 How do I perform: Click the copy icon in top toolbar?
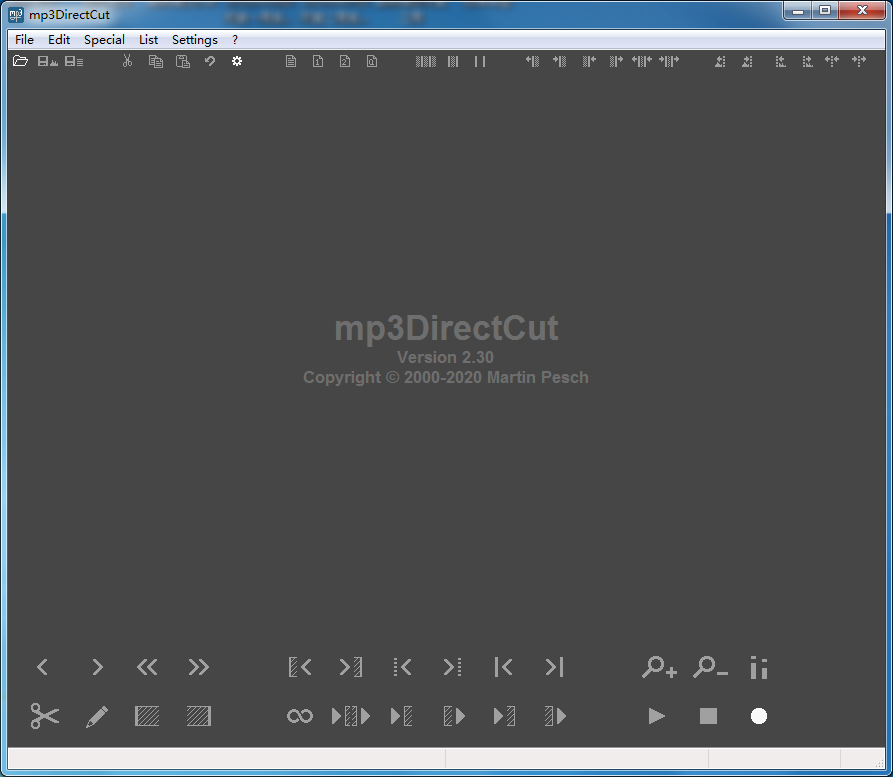155,61
